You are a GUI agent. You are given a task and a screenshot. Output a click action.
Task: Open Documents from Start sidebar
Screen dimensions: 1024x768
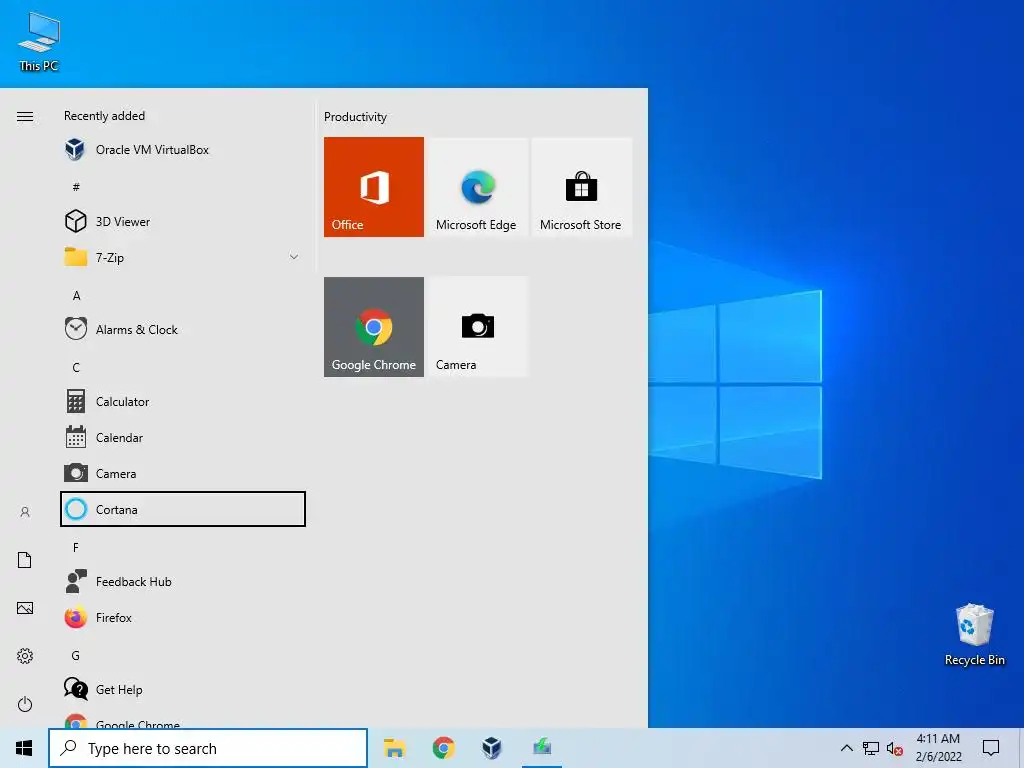tap(25, 560)
